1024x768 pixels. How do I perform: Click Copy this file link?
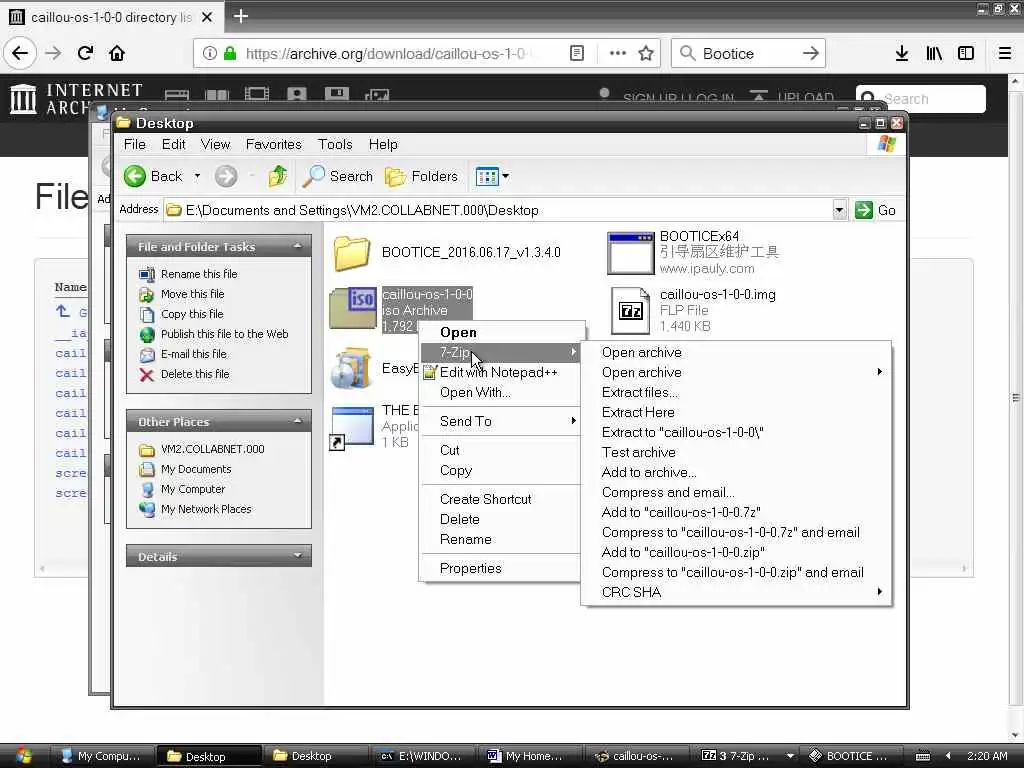pos(192,314)
